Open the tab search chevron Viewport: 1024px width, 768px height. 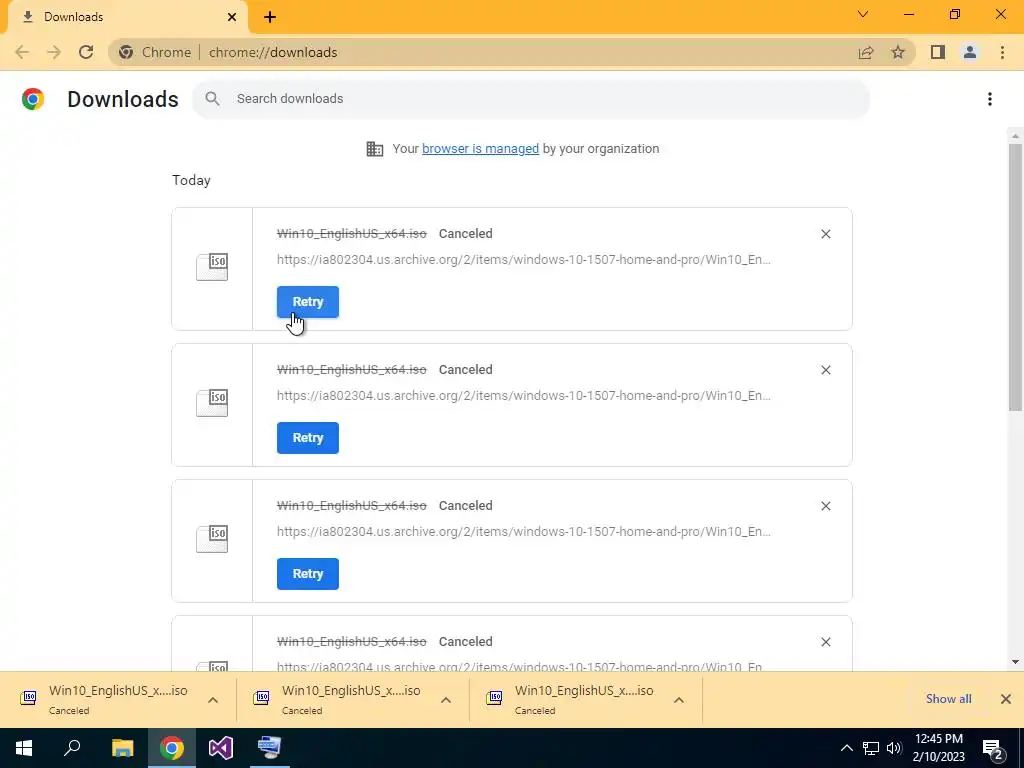[x=863, y=14]
